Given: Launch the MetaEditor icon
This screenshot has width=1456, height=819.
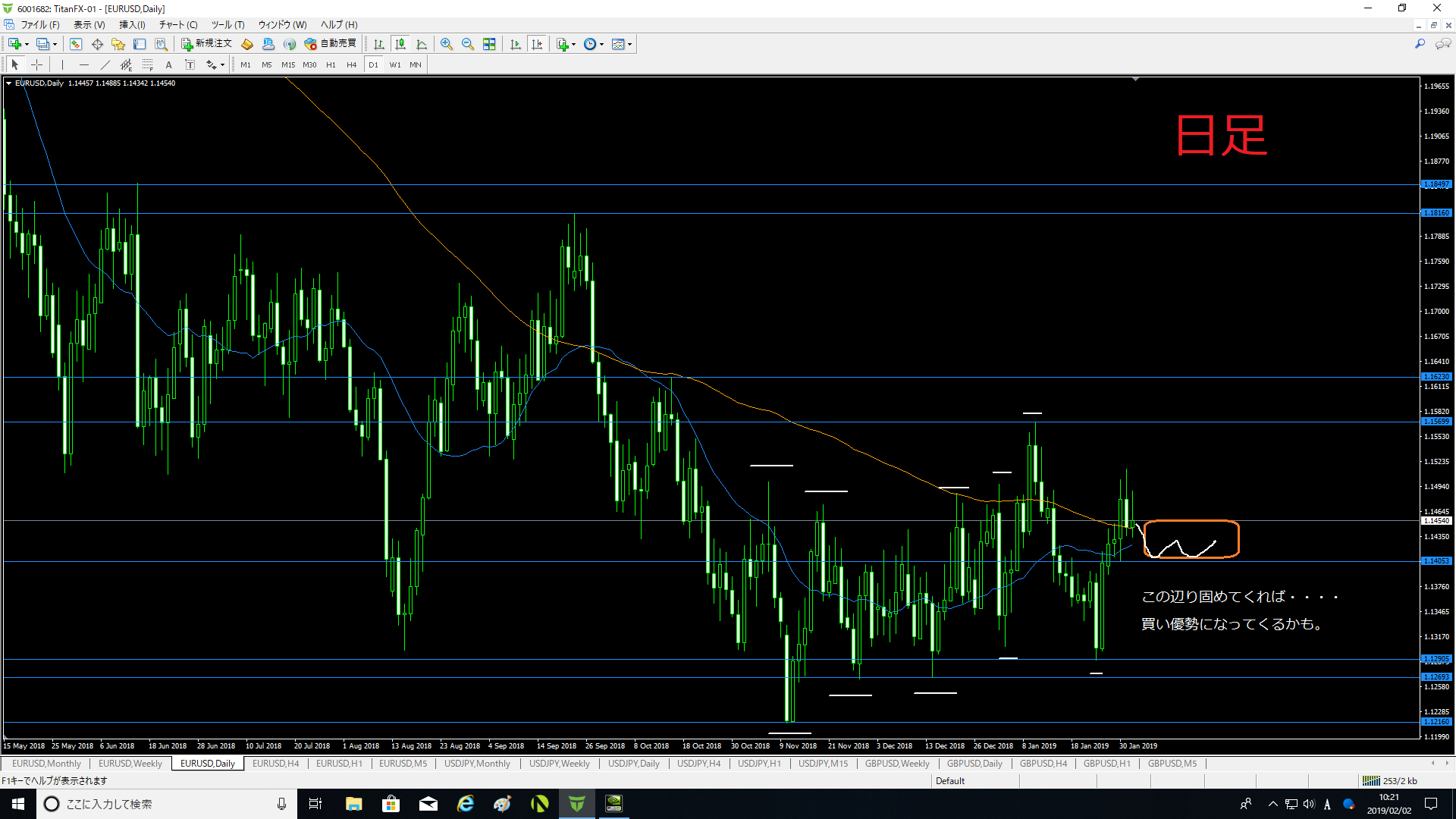Looking at the screenshot, I should point(247,44).
